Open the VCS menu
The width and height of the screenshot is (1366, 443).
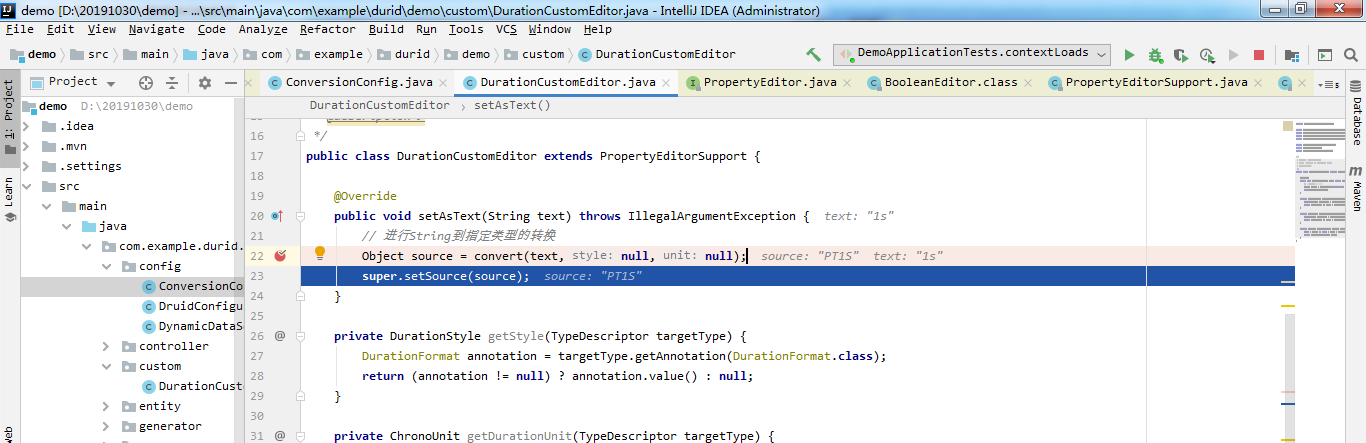click(x=507, y=30)
